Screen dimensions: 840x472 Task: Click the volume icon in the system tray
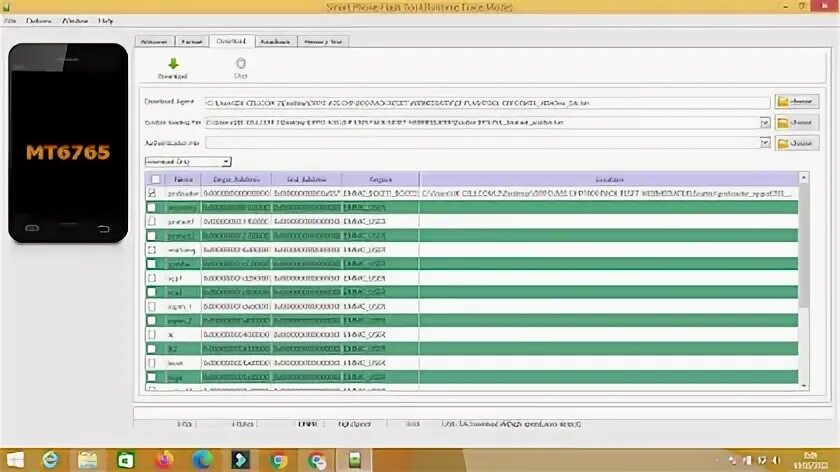[x=776, y=460]
